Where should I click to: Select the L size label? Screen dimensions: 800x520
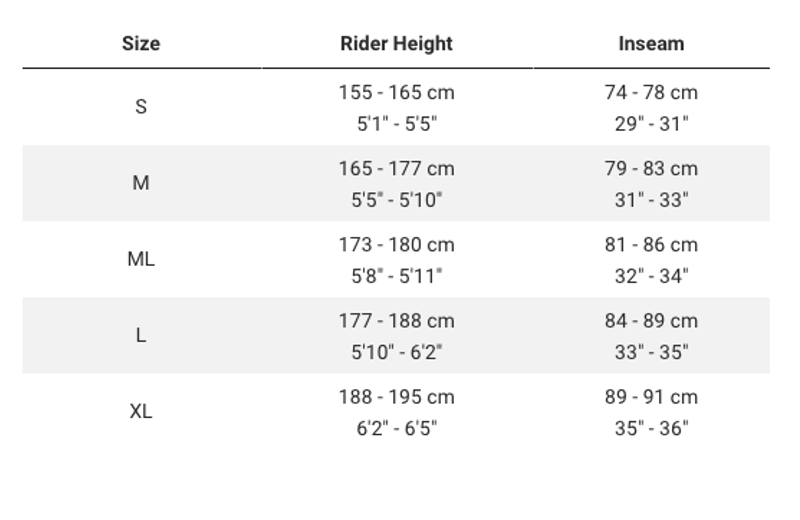click(x=141, y=335)
